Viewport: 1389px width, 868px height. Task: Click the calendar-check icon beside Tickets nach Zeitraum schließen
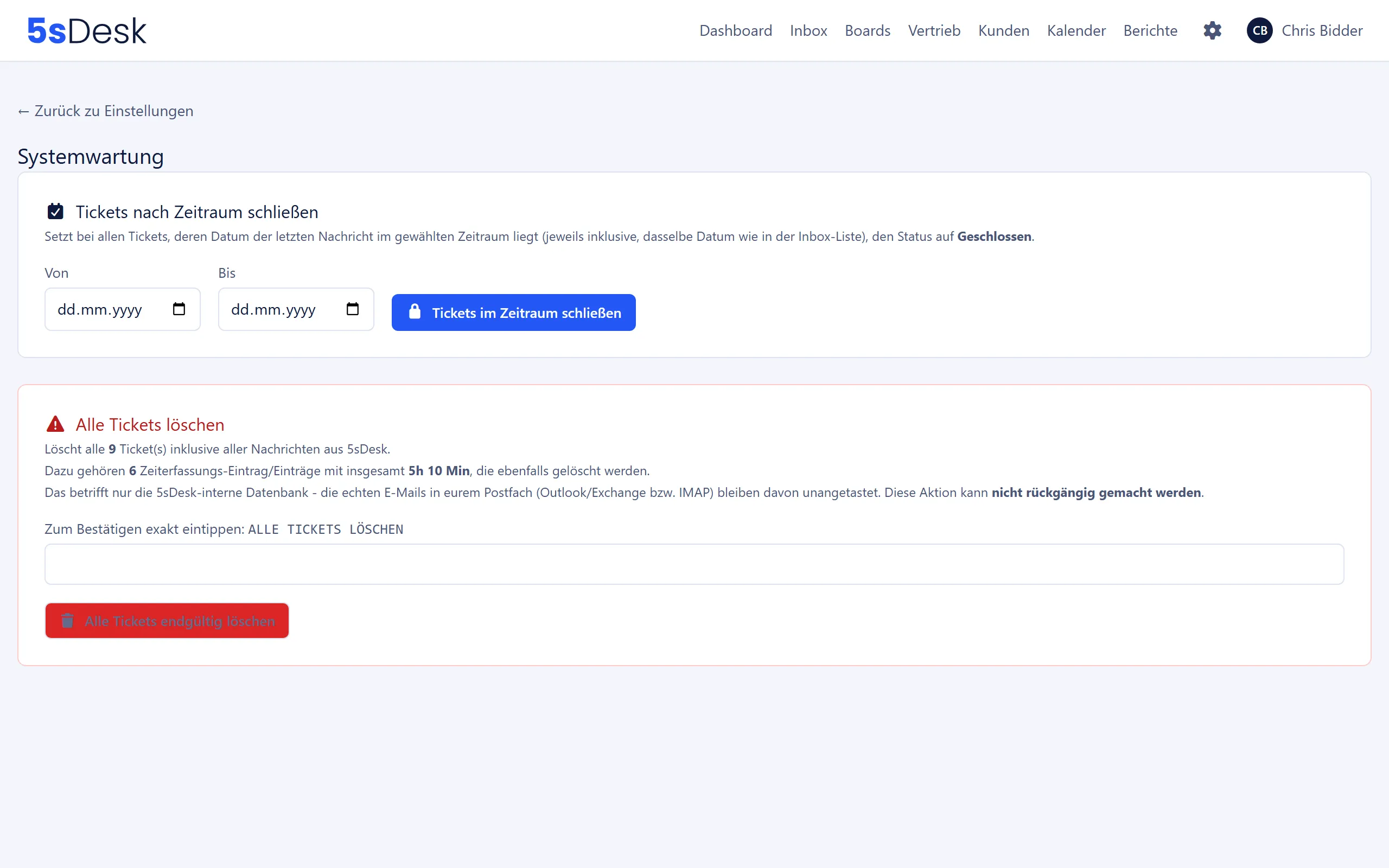55,211
